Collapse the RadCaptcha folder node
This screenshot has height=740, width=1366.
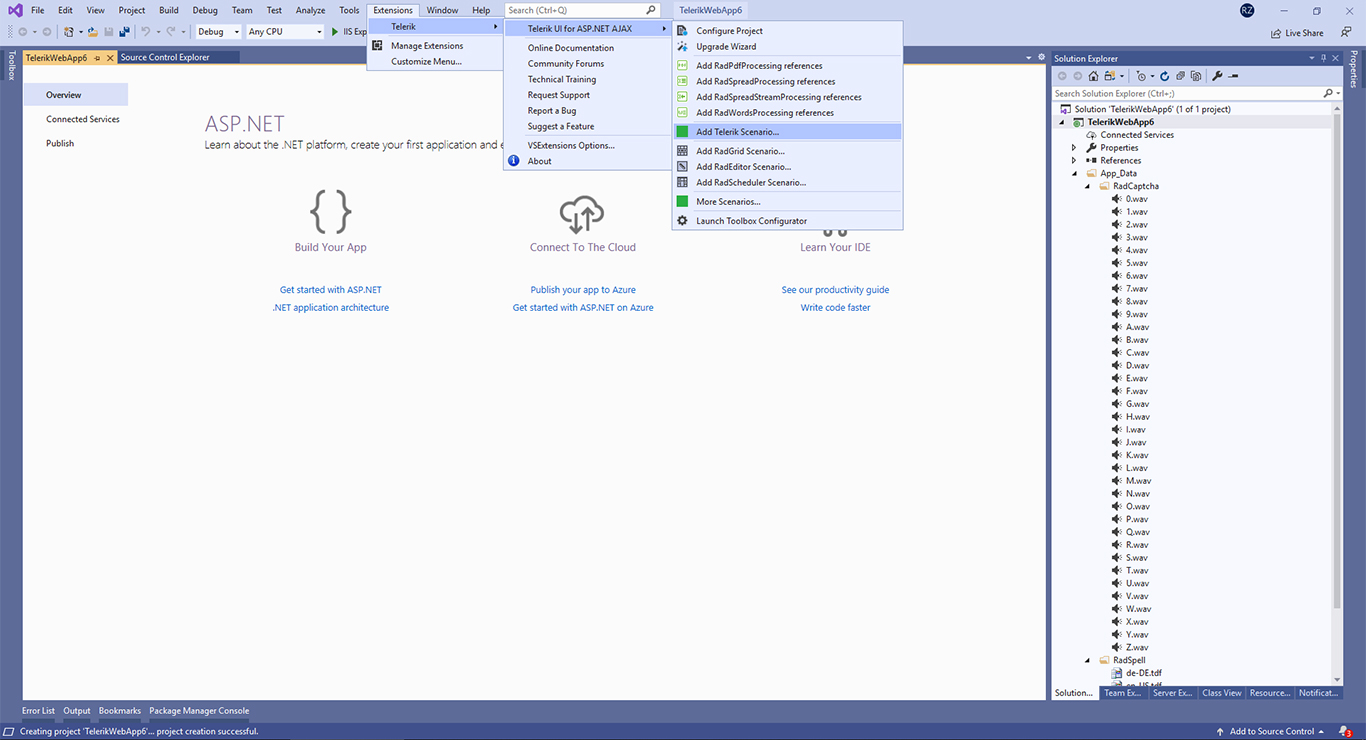(1087, 185)
